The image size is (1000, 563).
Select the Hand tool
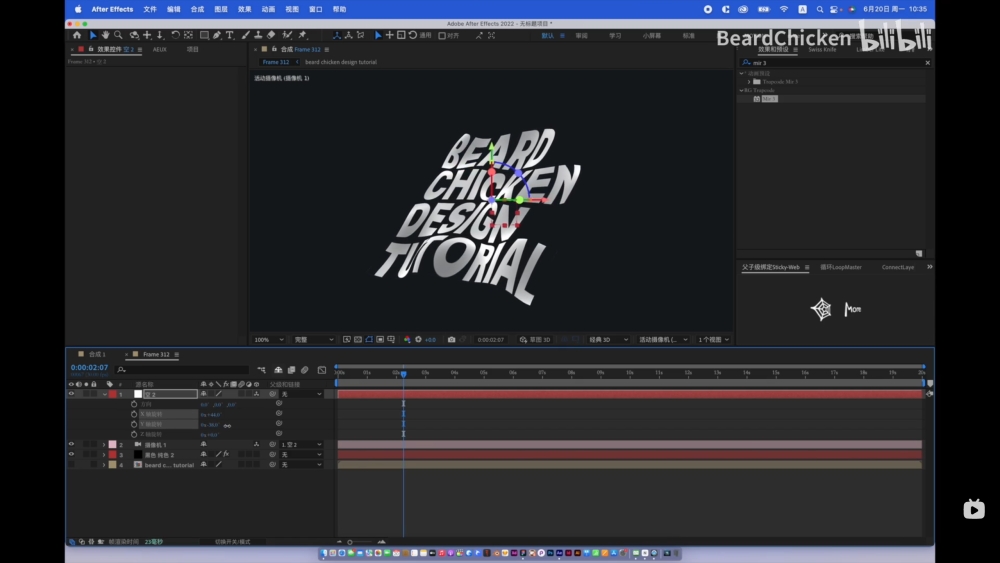coord(105,36)
